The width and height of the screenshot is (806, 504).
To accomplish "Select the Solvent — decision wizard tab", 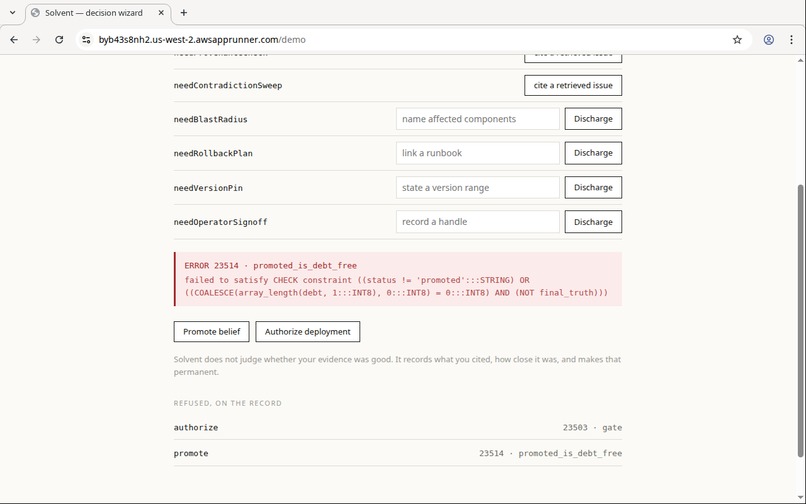I will [x=98, y=13].
